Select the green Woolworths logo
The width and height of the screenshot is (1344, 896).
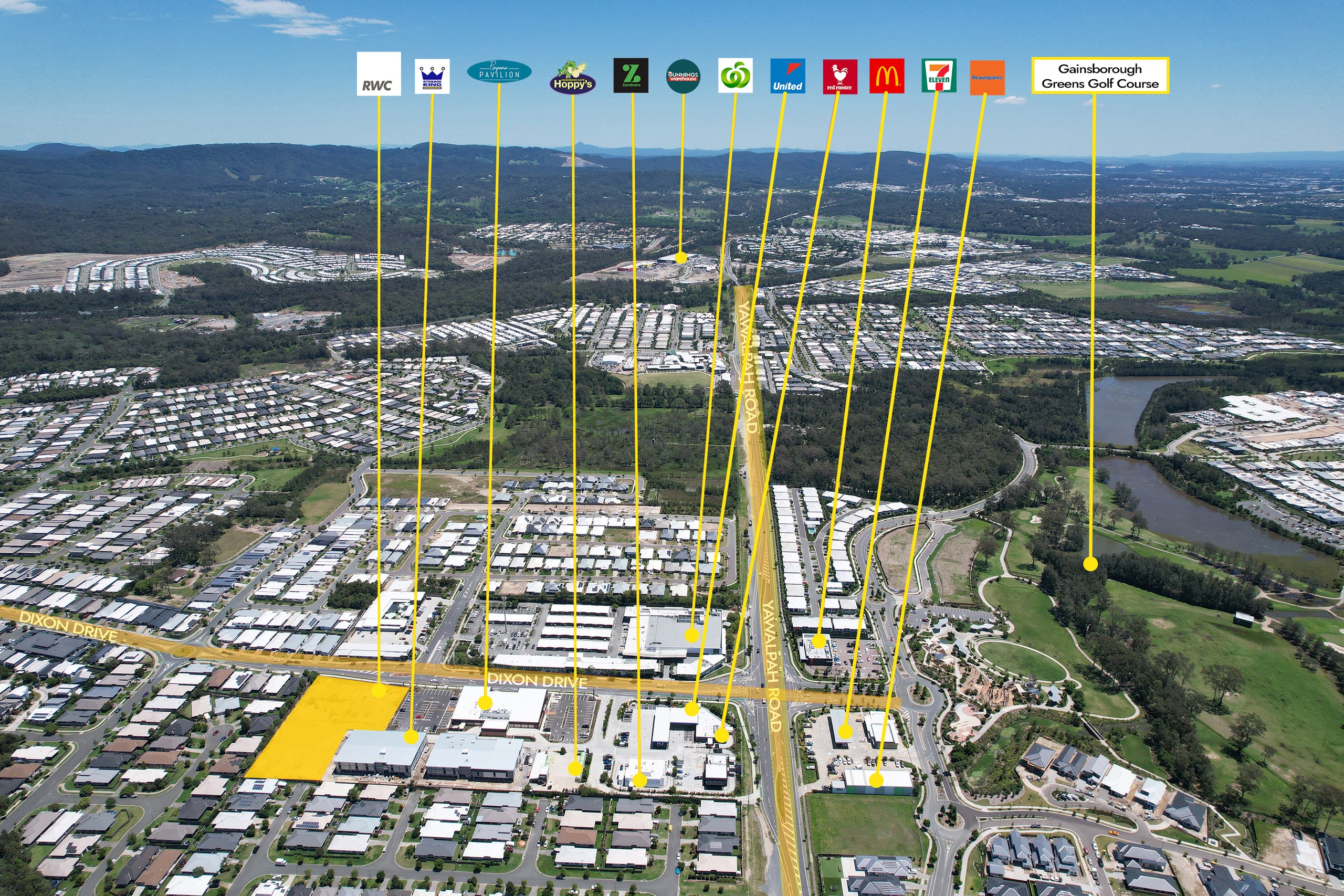pyautogui.click(x=735, y=75)
